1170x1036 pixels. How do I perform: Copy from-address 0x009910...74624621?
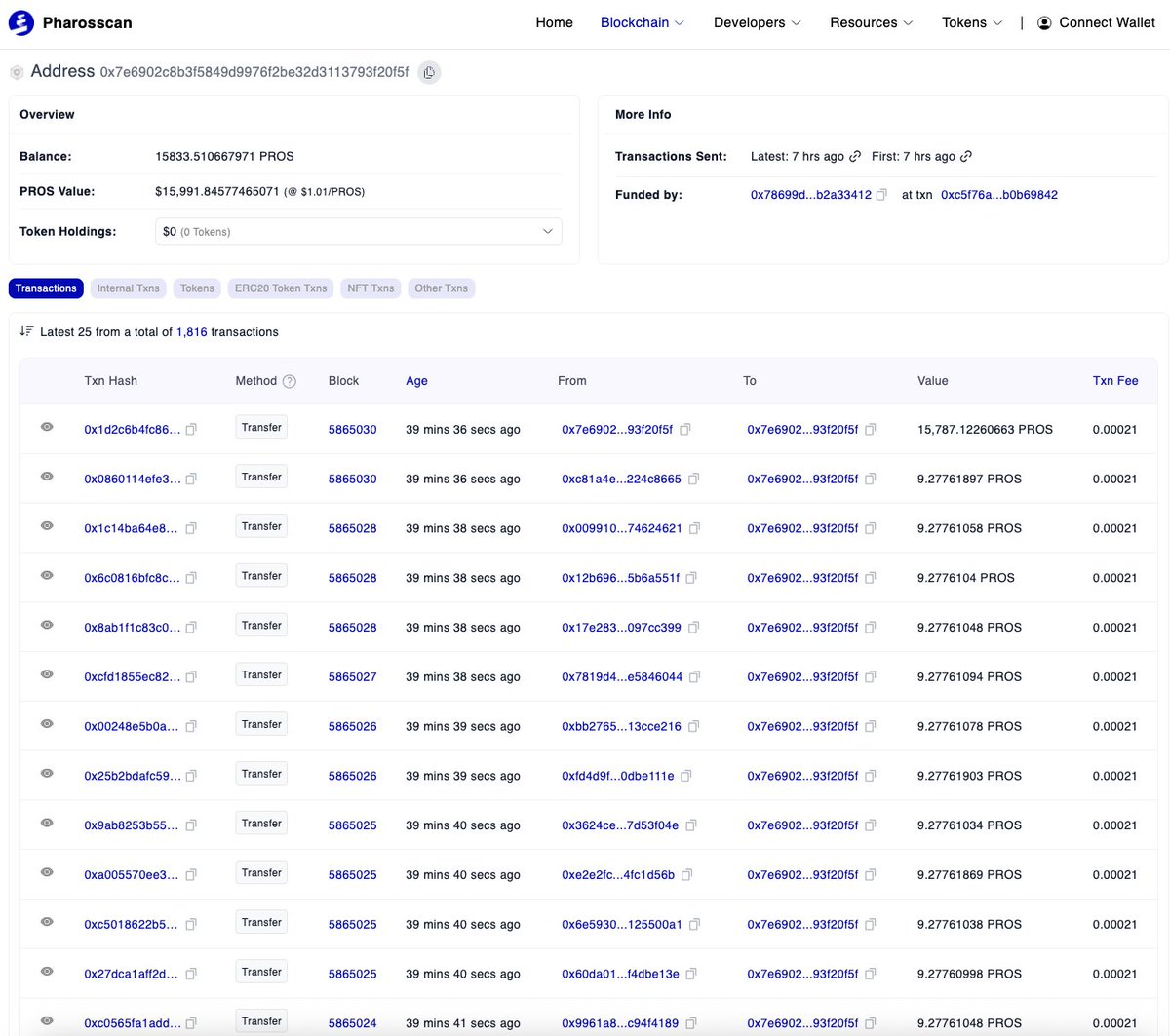694,528
